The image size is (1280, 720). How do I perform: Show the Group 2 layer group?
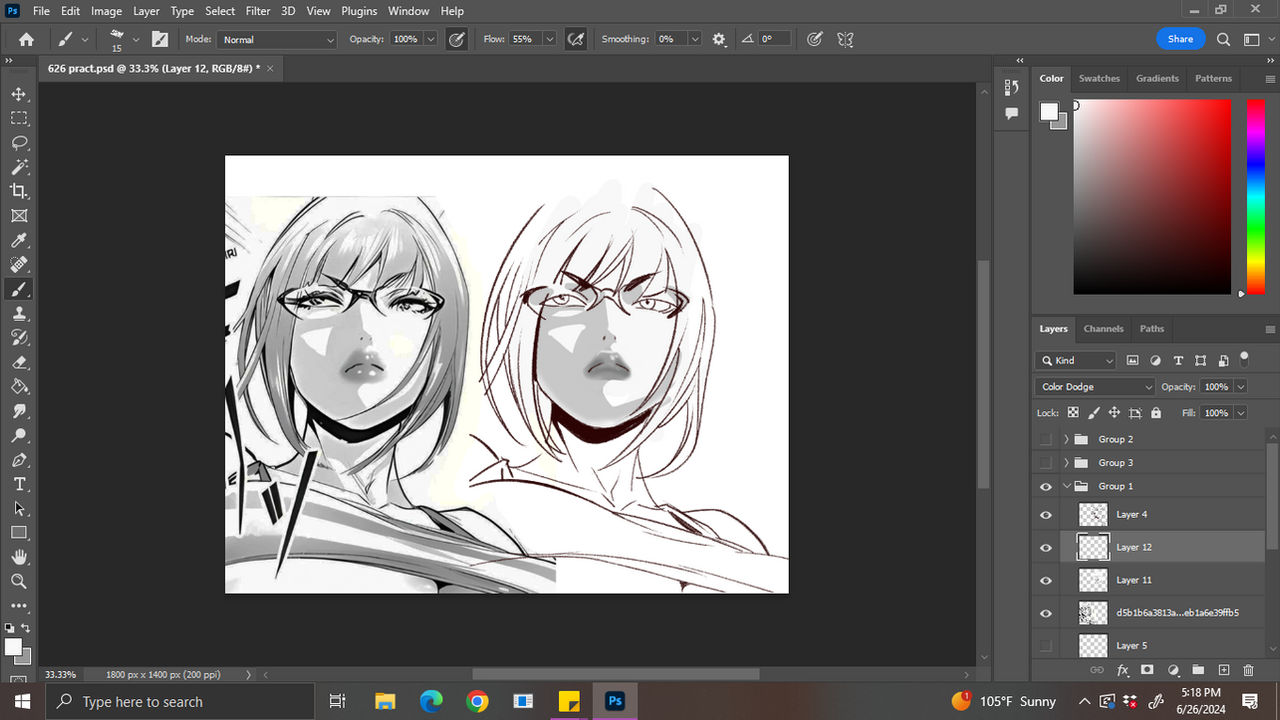pos(1046,439)
